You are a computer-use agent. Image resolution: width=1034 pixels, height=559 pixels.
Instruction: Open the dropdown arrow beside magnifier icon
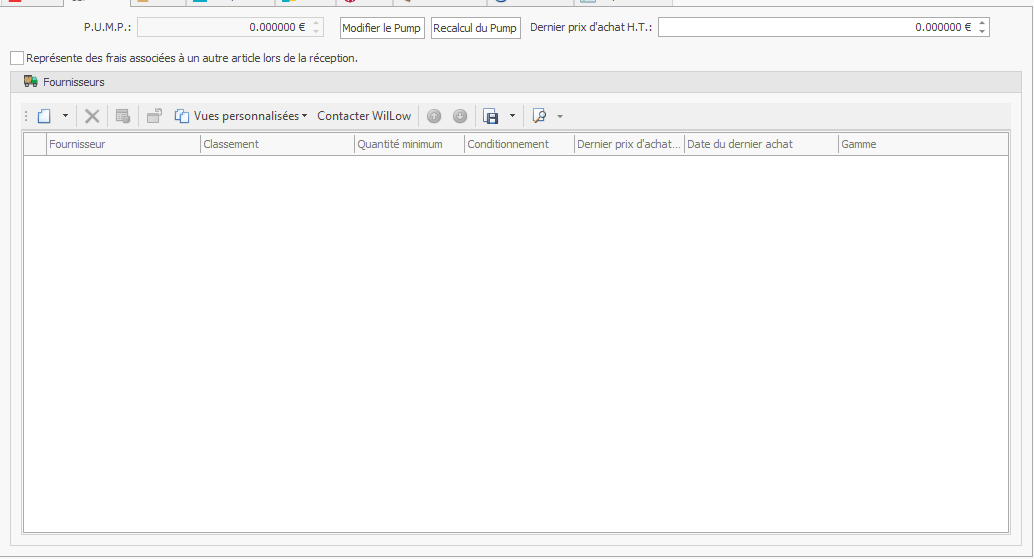tap(560, 116)
